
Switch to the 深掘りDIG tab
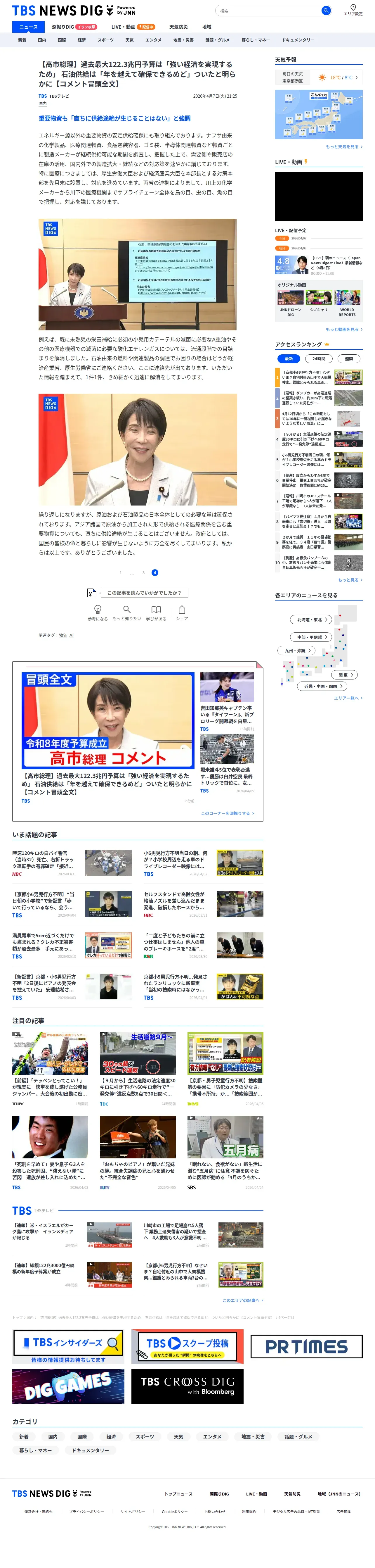74,27
